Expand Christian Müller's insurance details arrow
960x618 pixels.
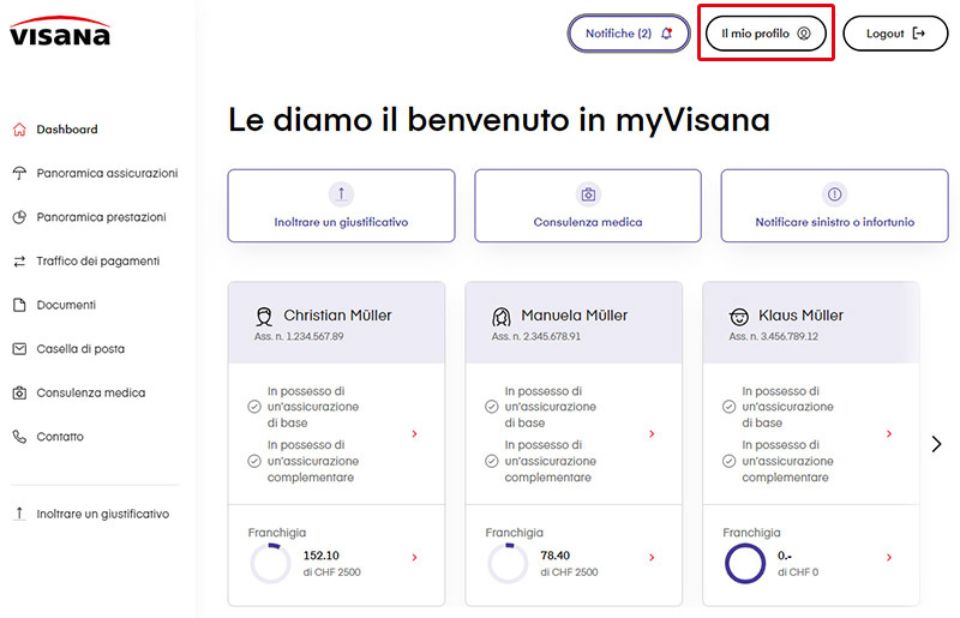pyautogui.click(x=414, y=434)
